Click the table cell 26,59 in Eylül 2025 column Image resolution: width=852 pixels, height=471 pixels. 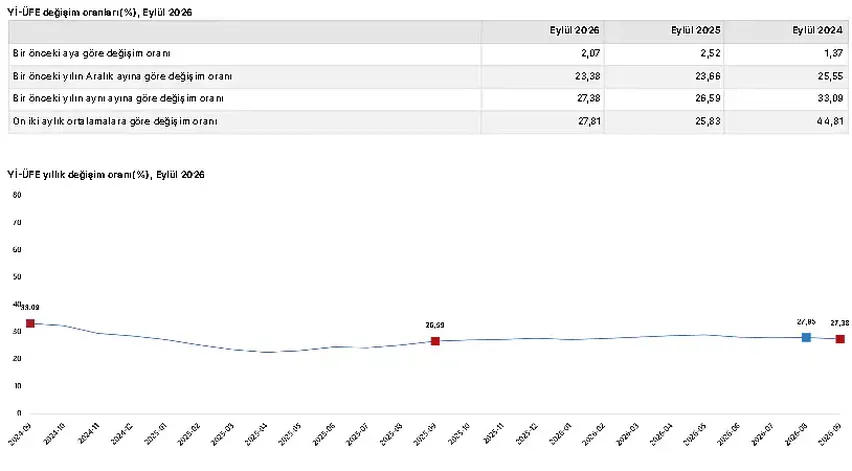coord(708,98)
